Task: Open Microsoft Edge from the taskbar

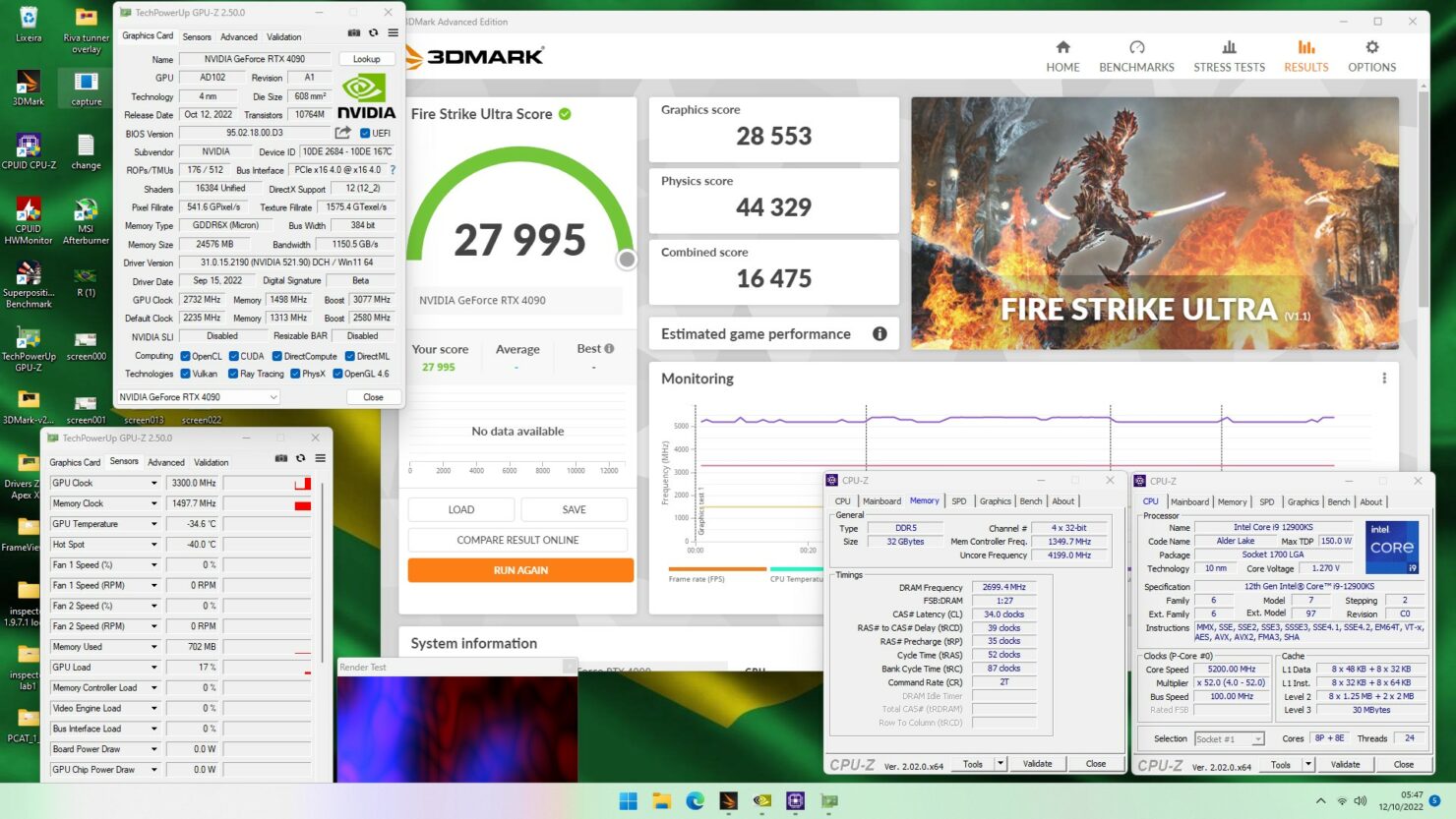Action: pos(695,800)
